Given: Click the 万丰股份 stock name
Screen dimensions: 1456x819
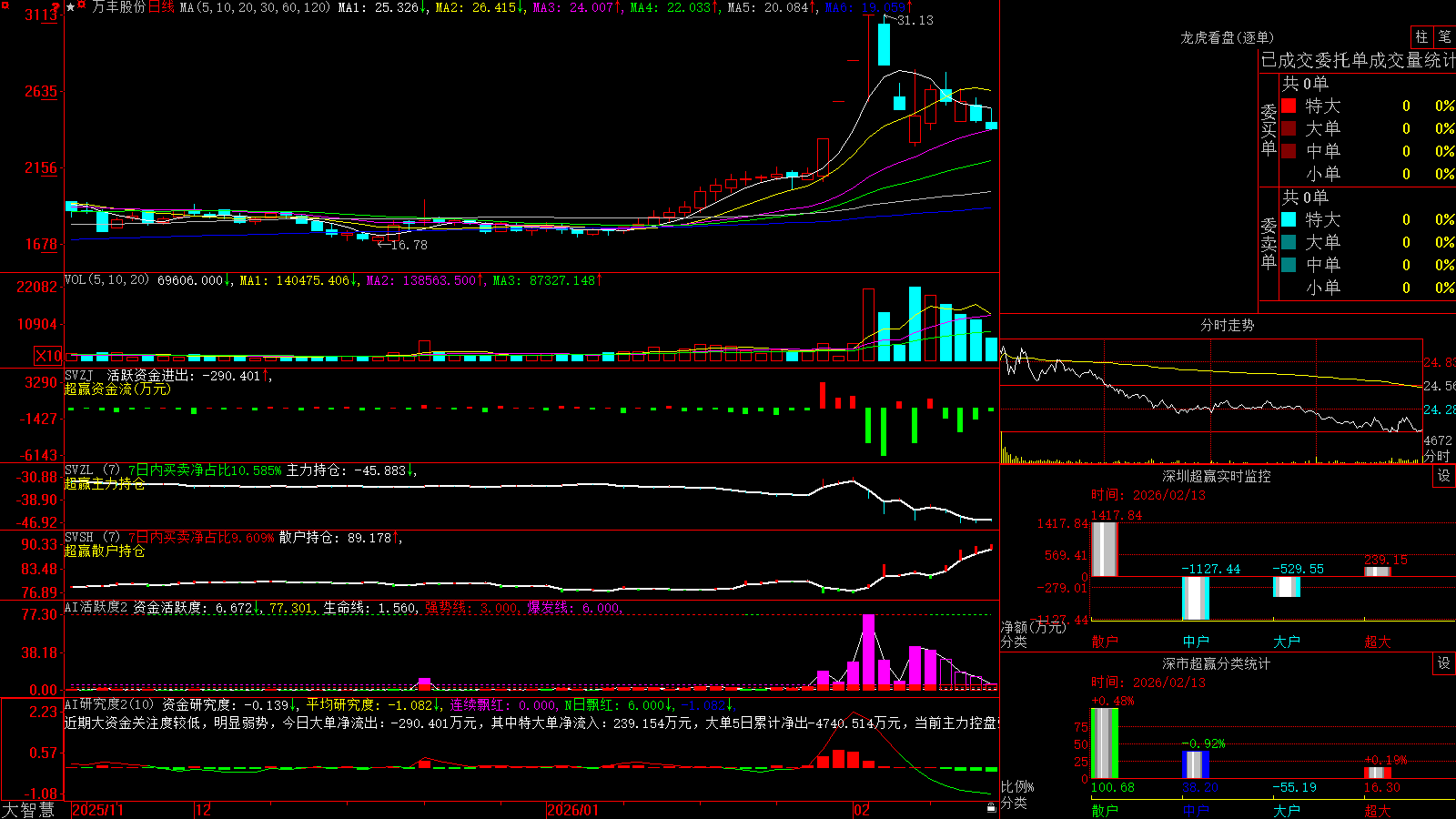Looking at the screenshot, I should pyautogui.click(x=118, y=7).
